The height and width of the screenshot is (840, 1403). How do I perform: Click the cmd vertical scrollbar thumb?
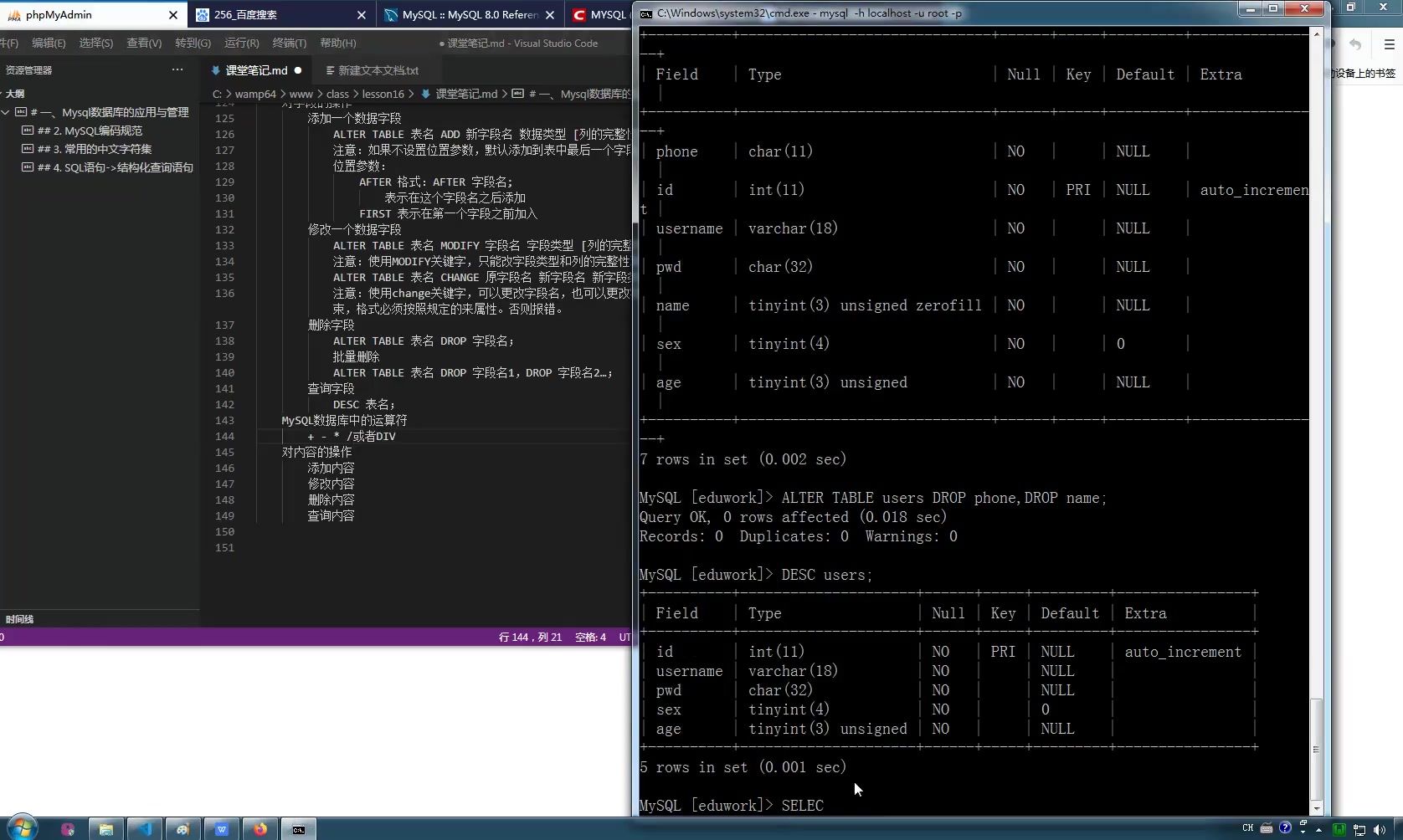click(1317, 750)
